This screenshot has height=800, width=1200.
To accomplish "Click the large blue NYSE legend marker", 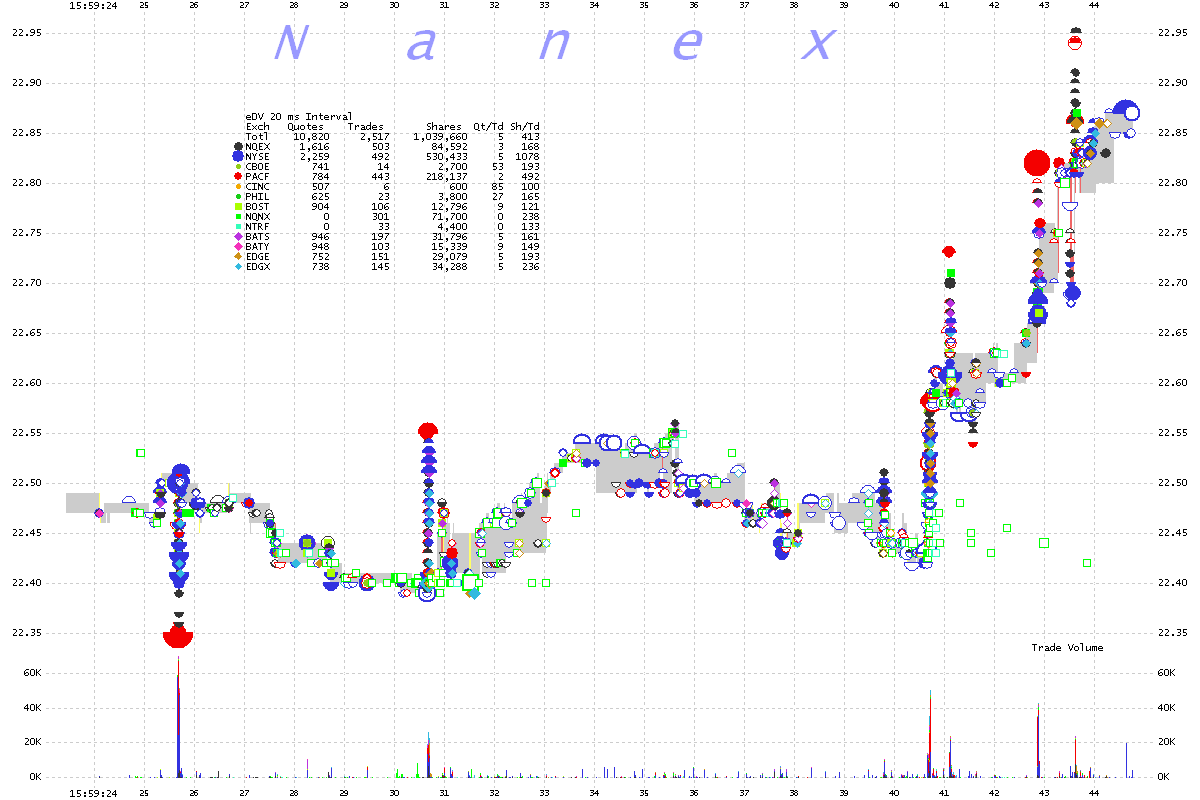I will [x=238, y=156].
